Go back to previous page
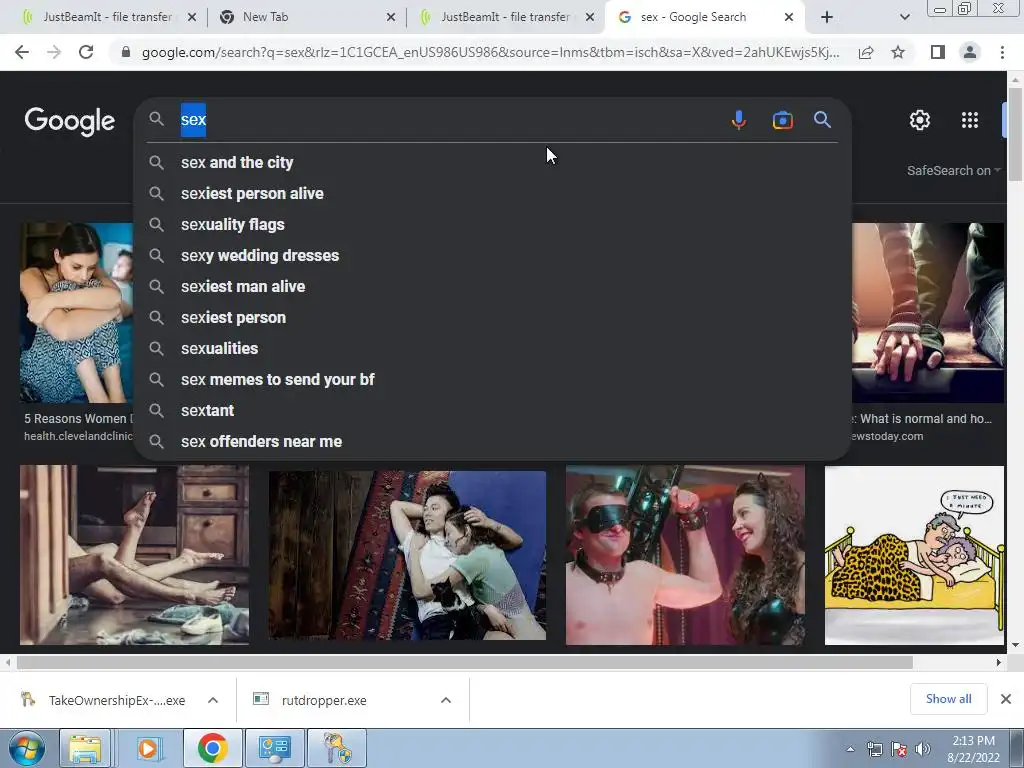This screenshot has height=768, width=1024. coord(22,52)
